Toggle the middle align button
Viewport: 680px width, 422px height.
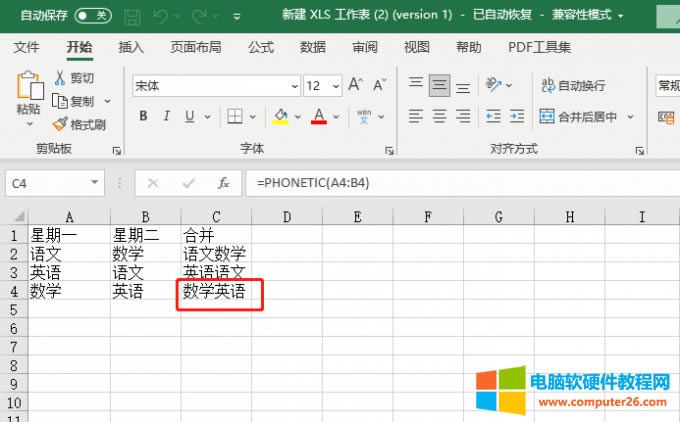[439, 85]
